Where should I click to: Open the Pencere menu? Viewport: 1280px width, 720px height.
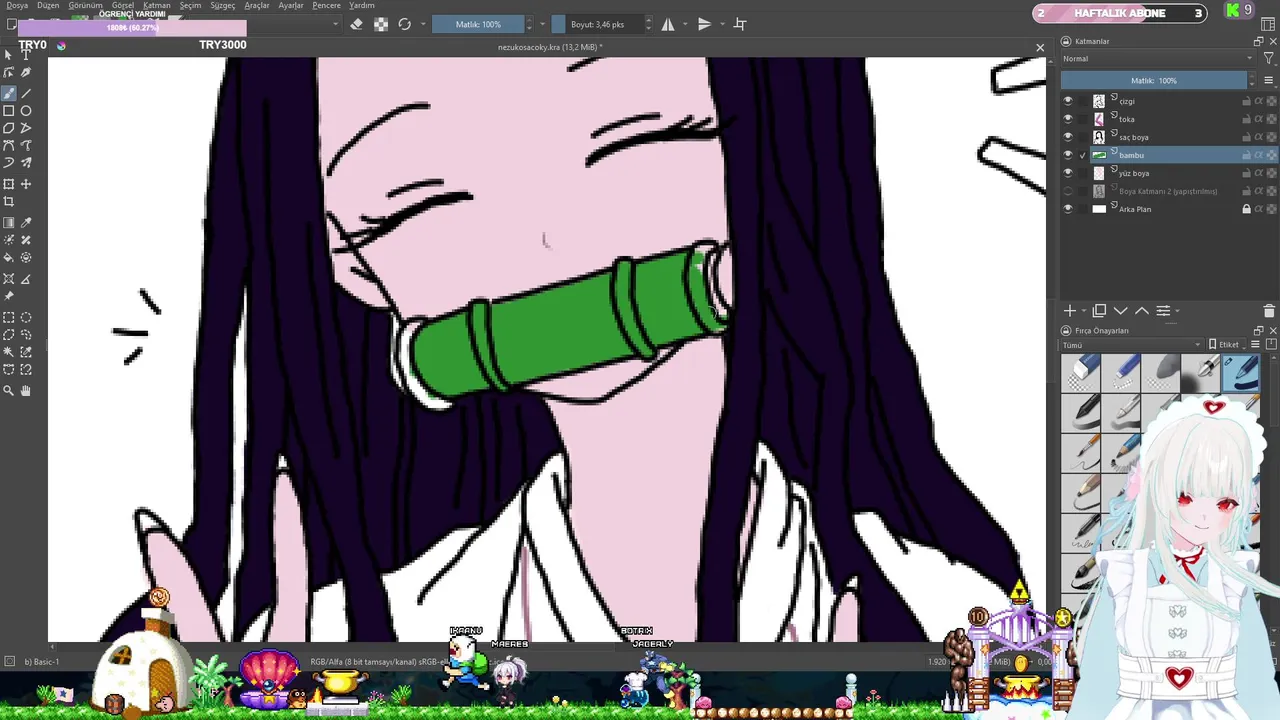pos(326,5)
